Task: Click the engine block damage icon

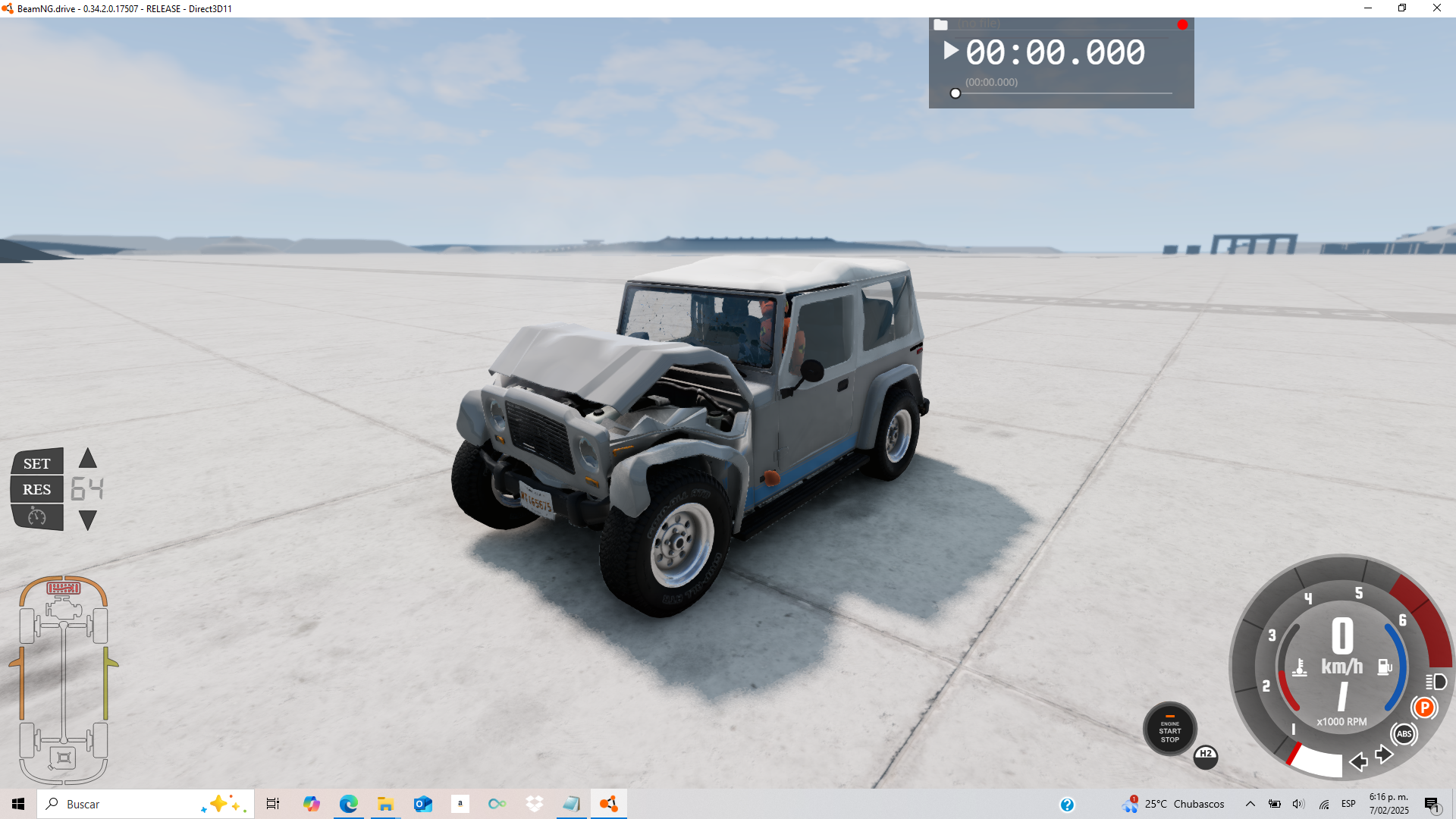Action: (64, 609)
